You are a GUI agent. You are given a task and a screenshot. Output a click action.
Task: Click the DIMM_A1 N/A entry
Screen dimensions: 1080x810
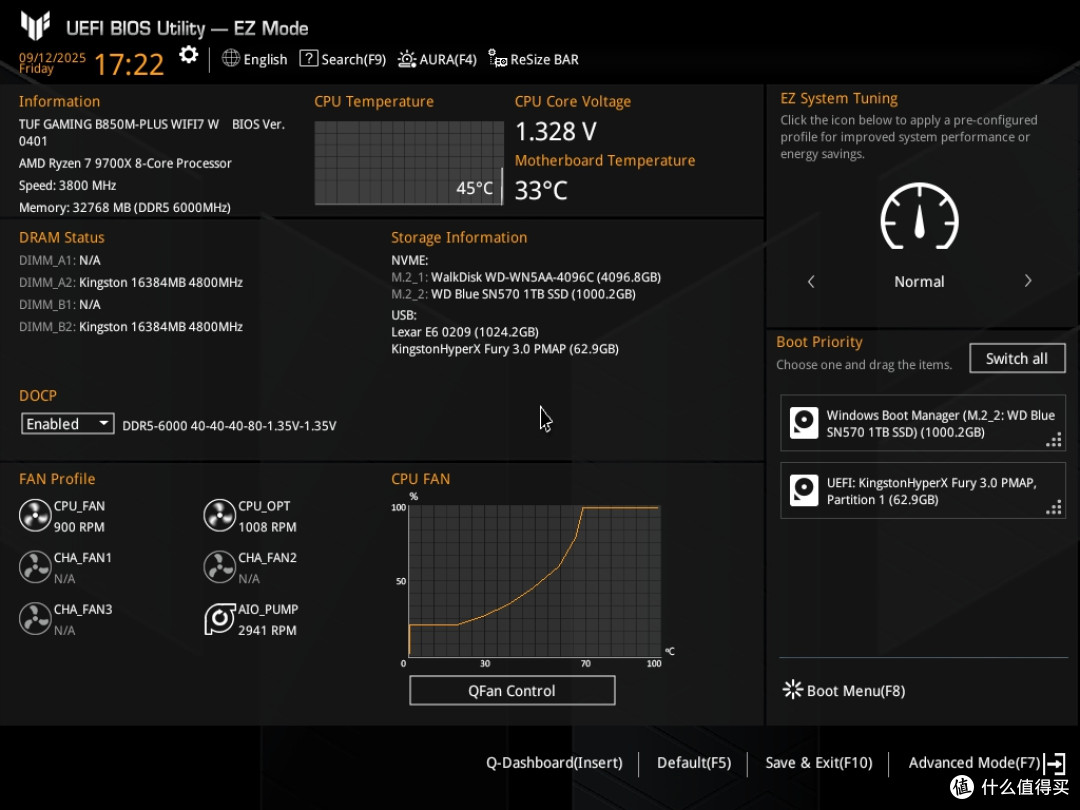[60, 260]
